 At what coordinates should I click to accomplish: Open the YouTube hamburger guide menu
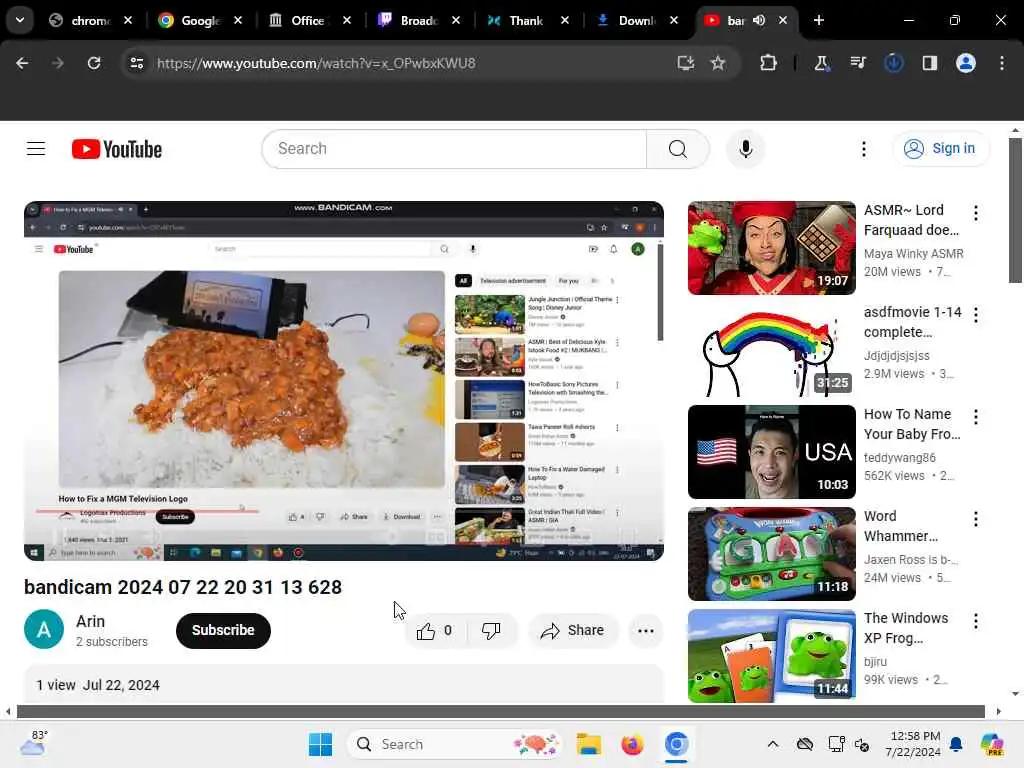(36, 149)
